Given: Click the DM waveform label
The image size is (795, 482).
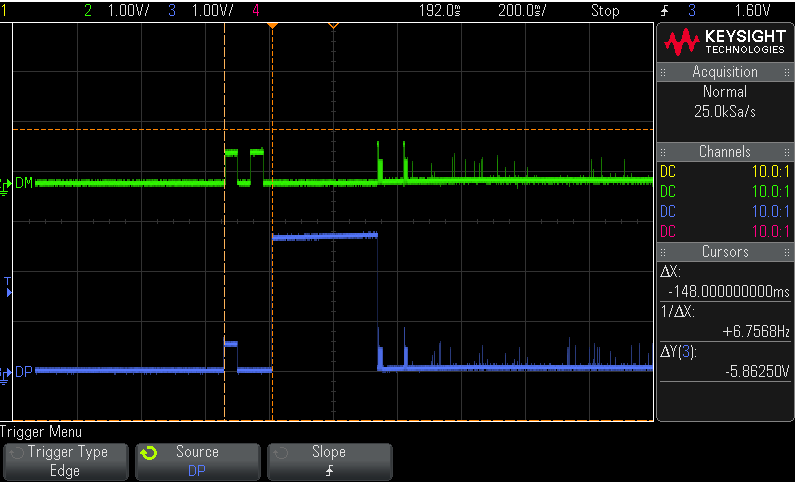Looking at the screenshot, I should 24,183.
